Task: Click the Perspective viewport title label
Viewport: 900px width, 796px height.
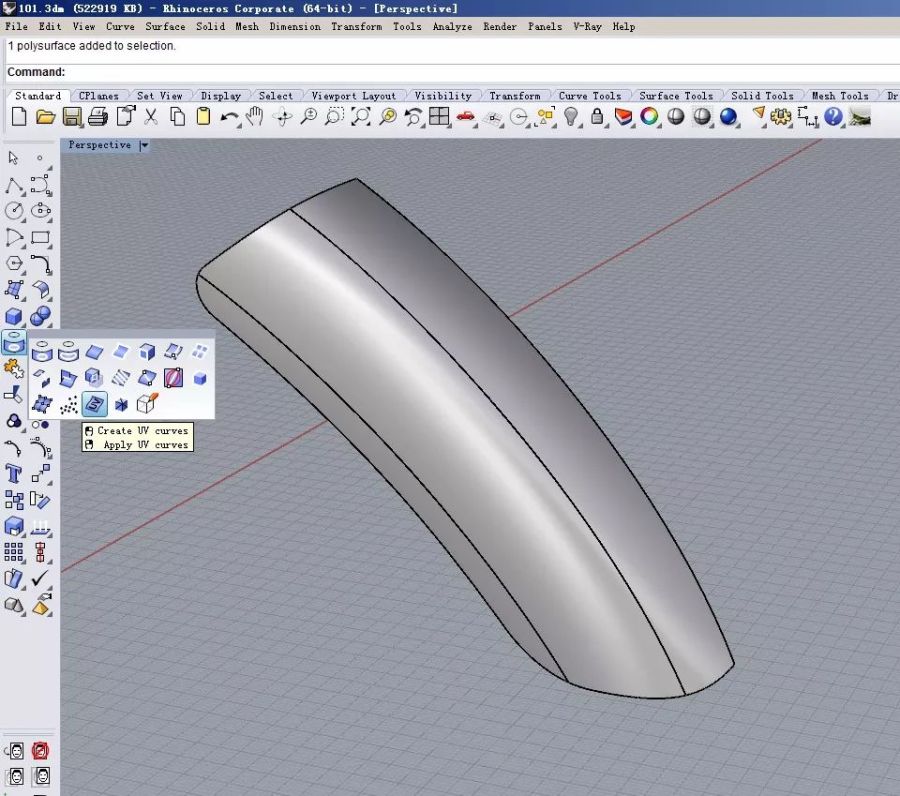Action: click(99, 145)
